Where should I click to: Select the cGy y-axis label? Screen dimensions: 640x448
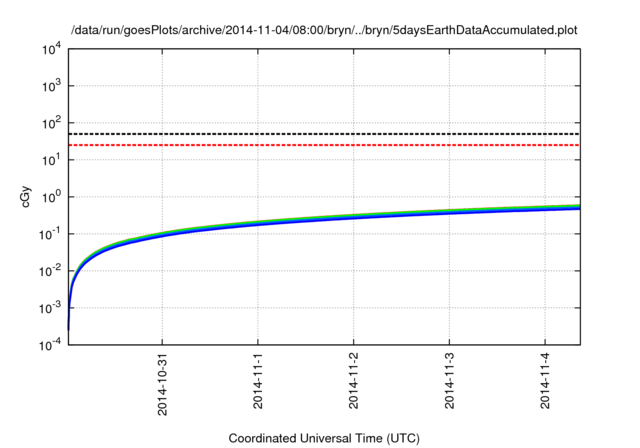26,197
